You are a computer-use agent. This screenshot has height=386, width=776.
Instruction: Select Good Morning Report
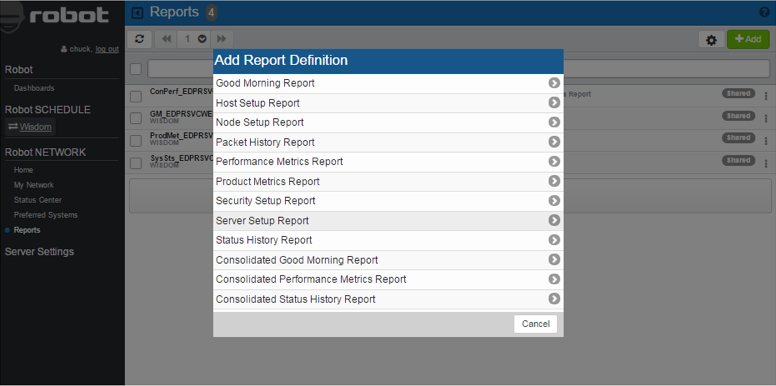pyautogui.click(x=388, y=83)
